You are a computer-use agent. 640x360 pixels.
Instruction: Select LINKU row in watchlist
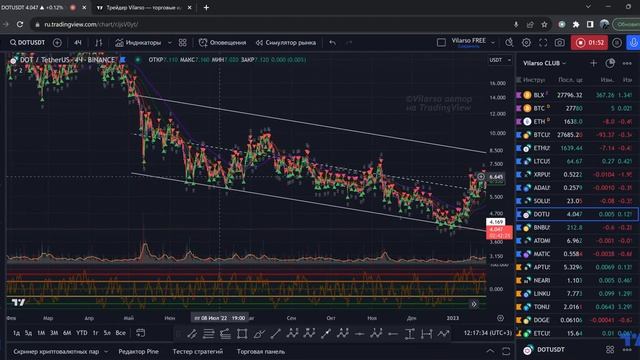coord(578,293)
